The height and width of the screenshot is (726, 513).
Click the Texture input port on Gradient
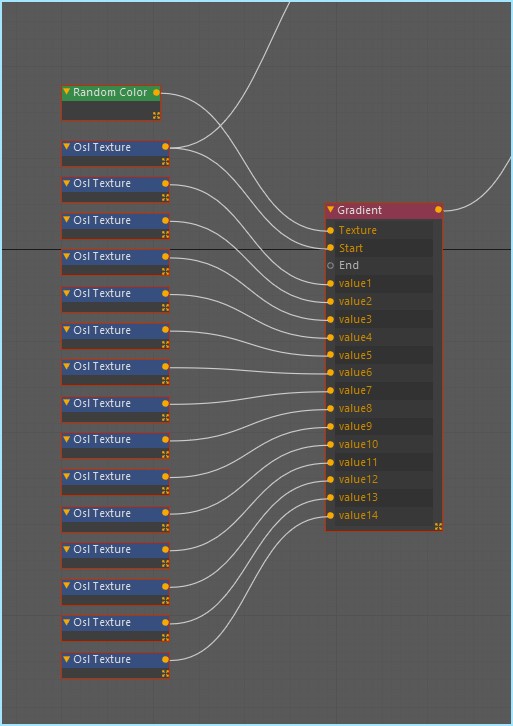click(x=330, y=230)
